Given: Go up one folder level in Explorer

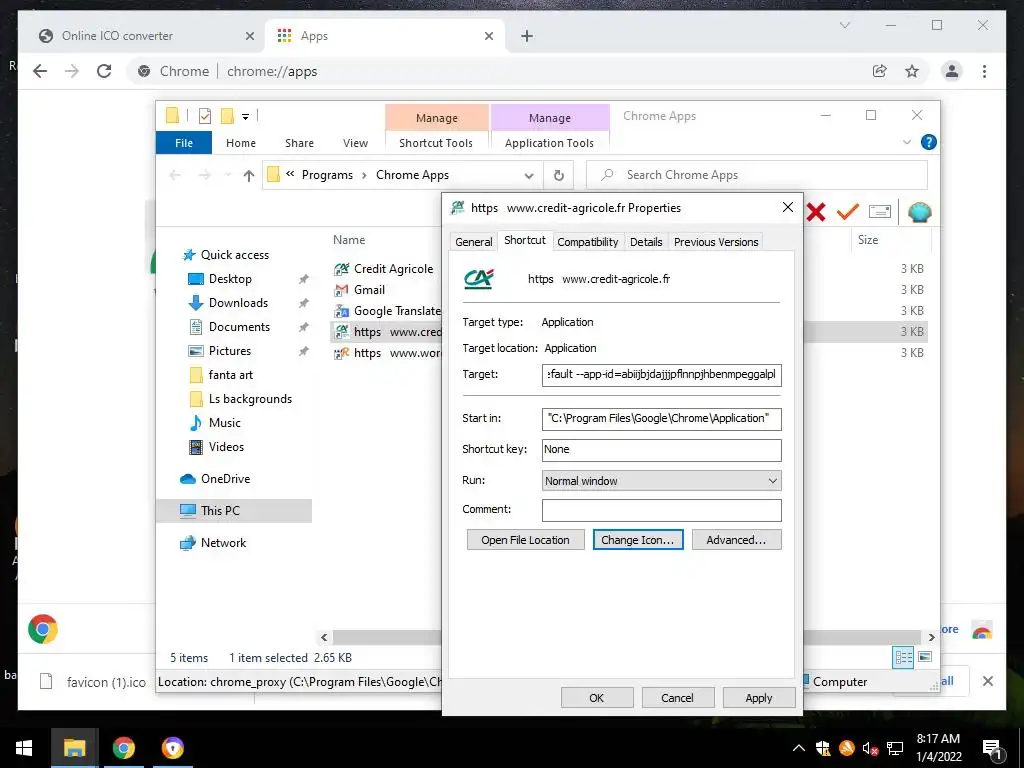Looking at the screenshot, I should 248,175.
